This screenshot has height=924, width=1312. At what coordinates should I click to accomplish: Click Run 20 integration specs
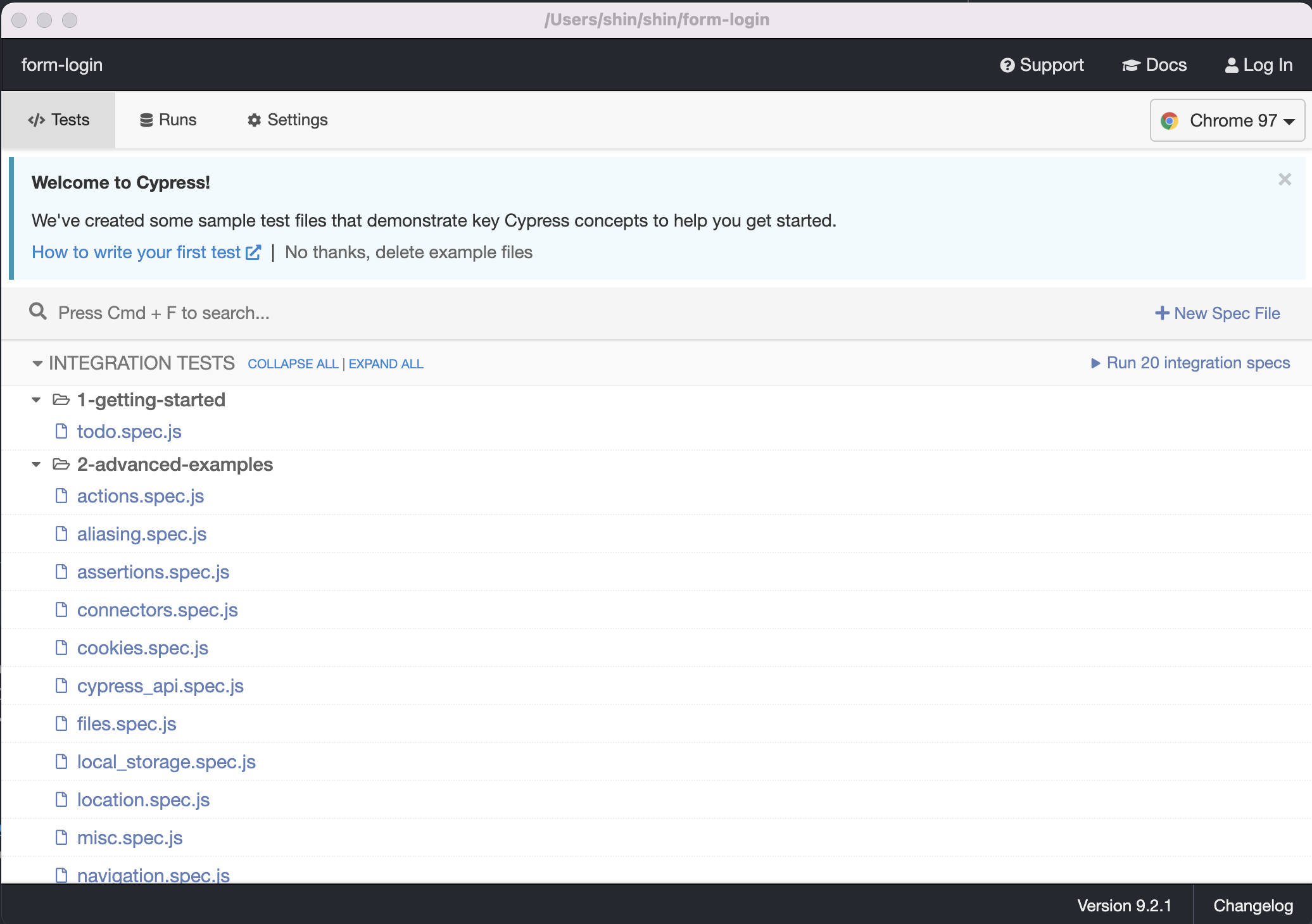pos(1190,363)
